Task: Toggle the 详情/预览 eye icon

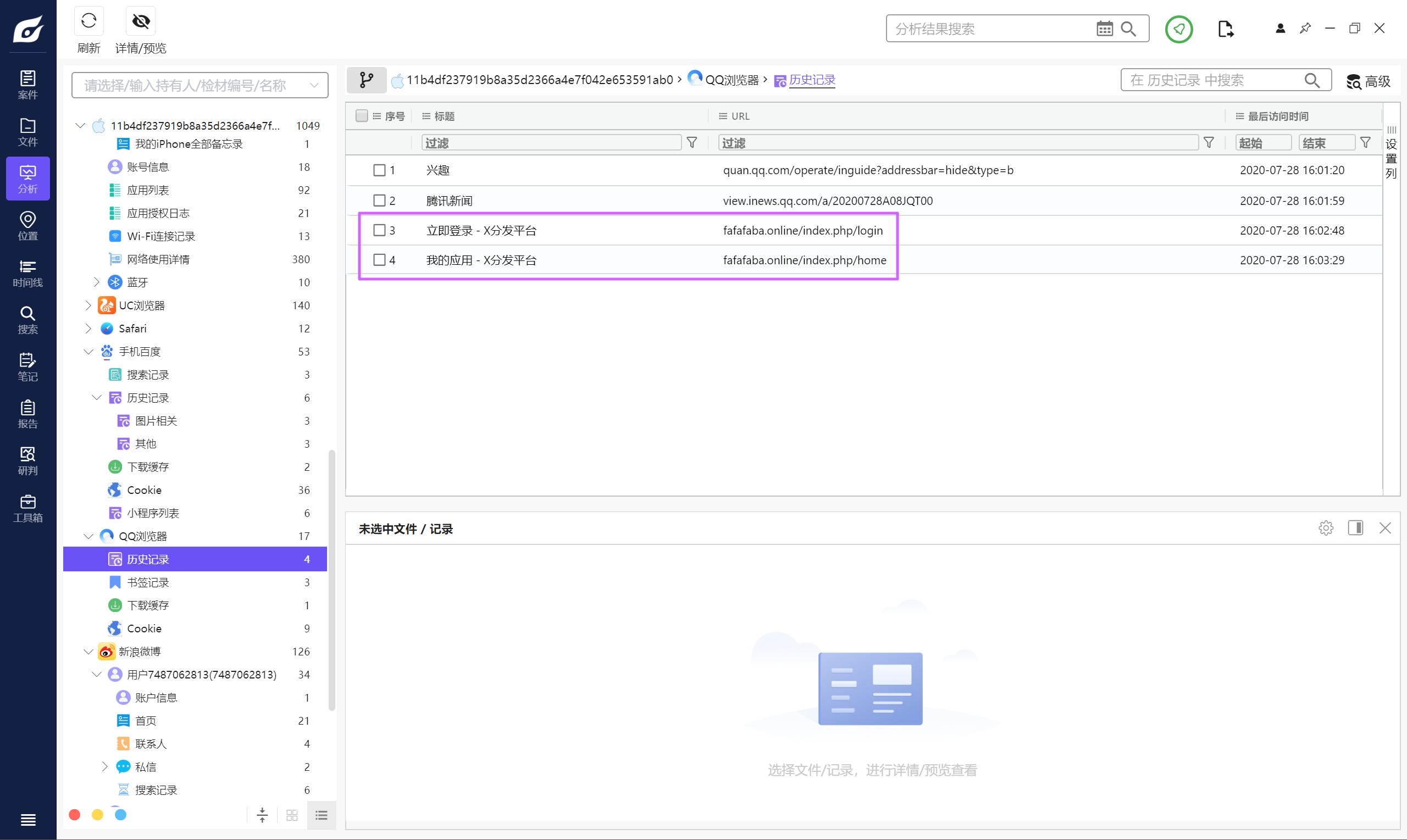Action: click(x=140, y=21)
